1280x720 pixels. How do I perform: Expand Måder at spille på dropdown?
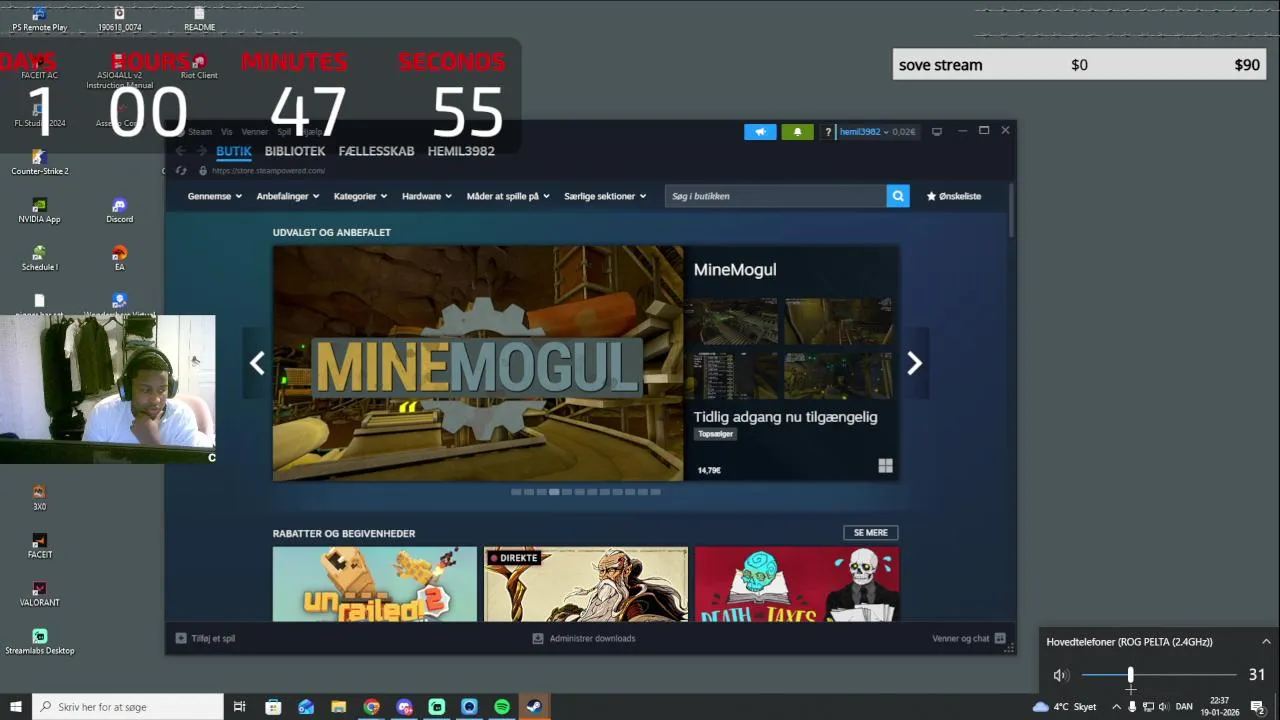click(508, 196)
